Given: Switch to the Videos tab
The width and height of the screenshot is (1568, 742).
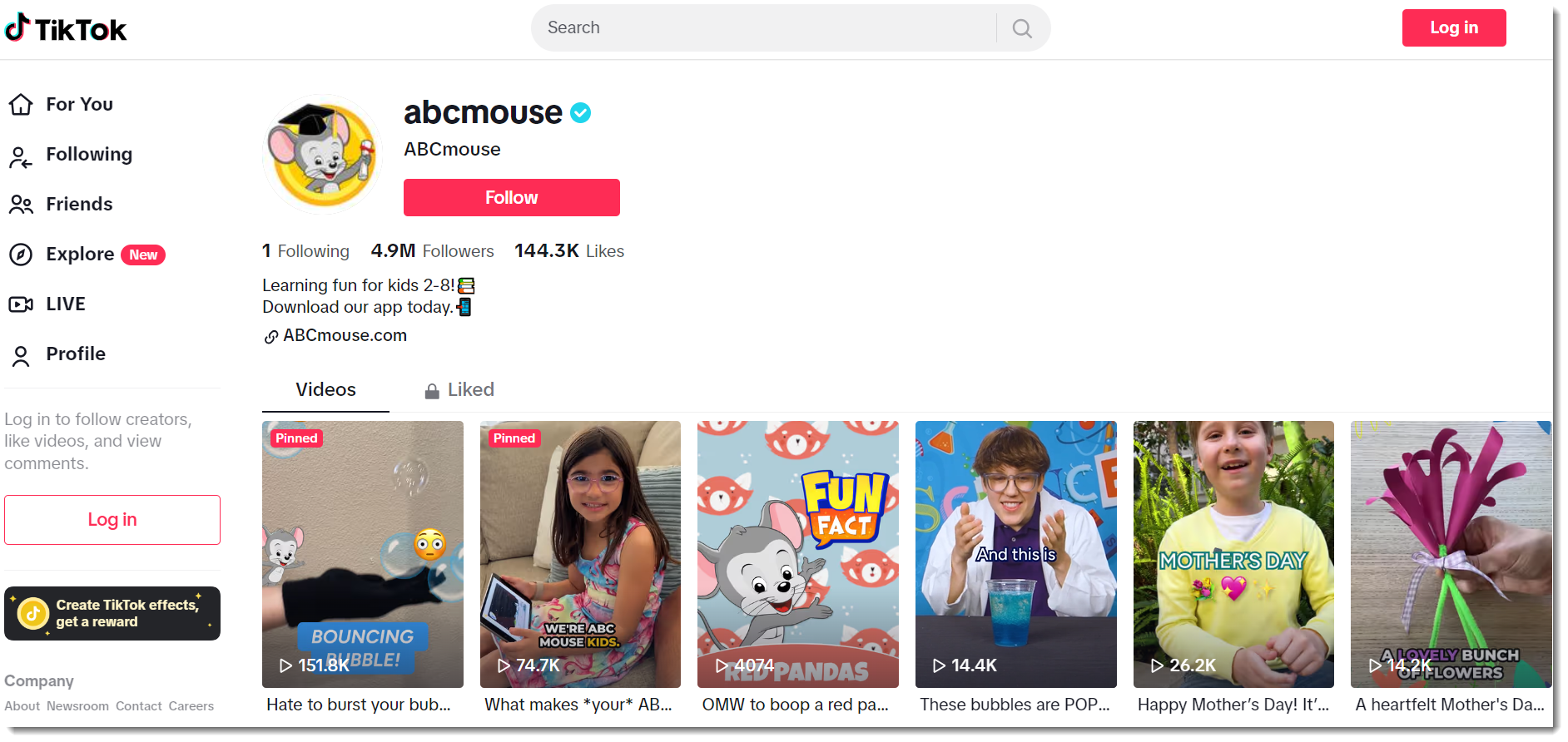Looking at the screenshot, I should point(325,389).
